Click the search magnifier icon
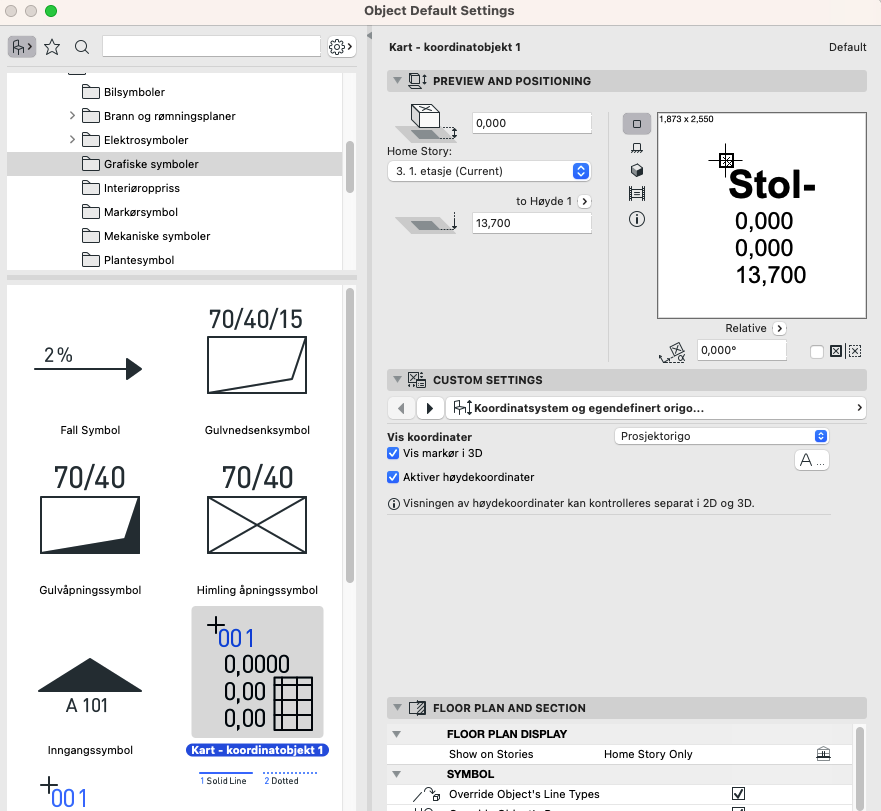881x811 pixels. coord(82,47)
